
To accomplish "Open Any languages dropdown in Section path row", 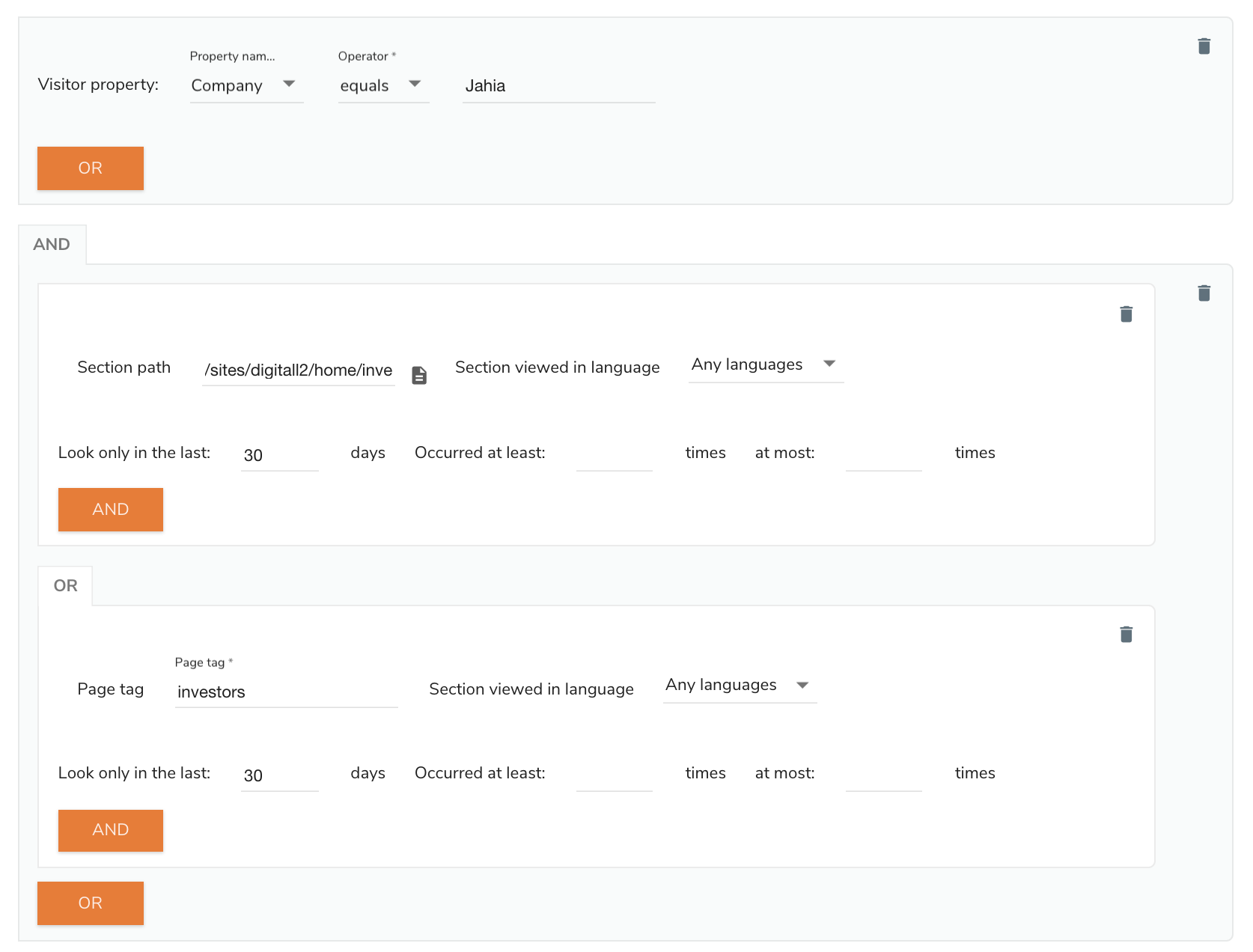I will click(766, 364).
